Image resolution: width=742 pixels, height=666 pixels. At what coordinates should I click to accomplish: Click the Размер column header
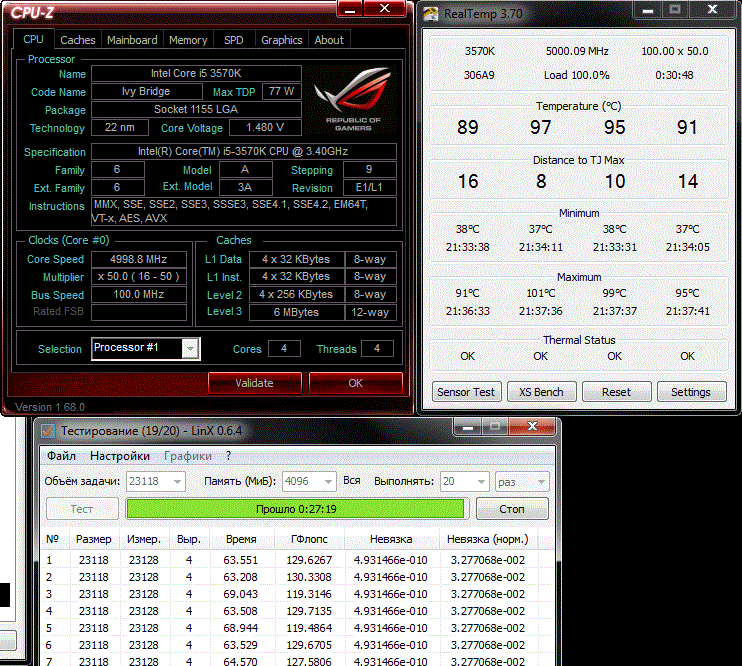94,539
